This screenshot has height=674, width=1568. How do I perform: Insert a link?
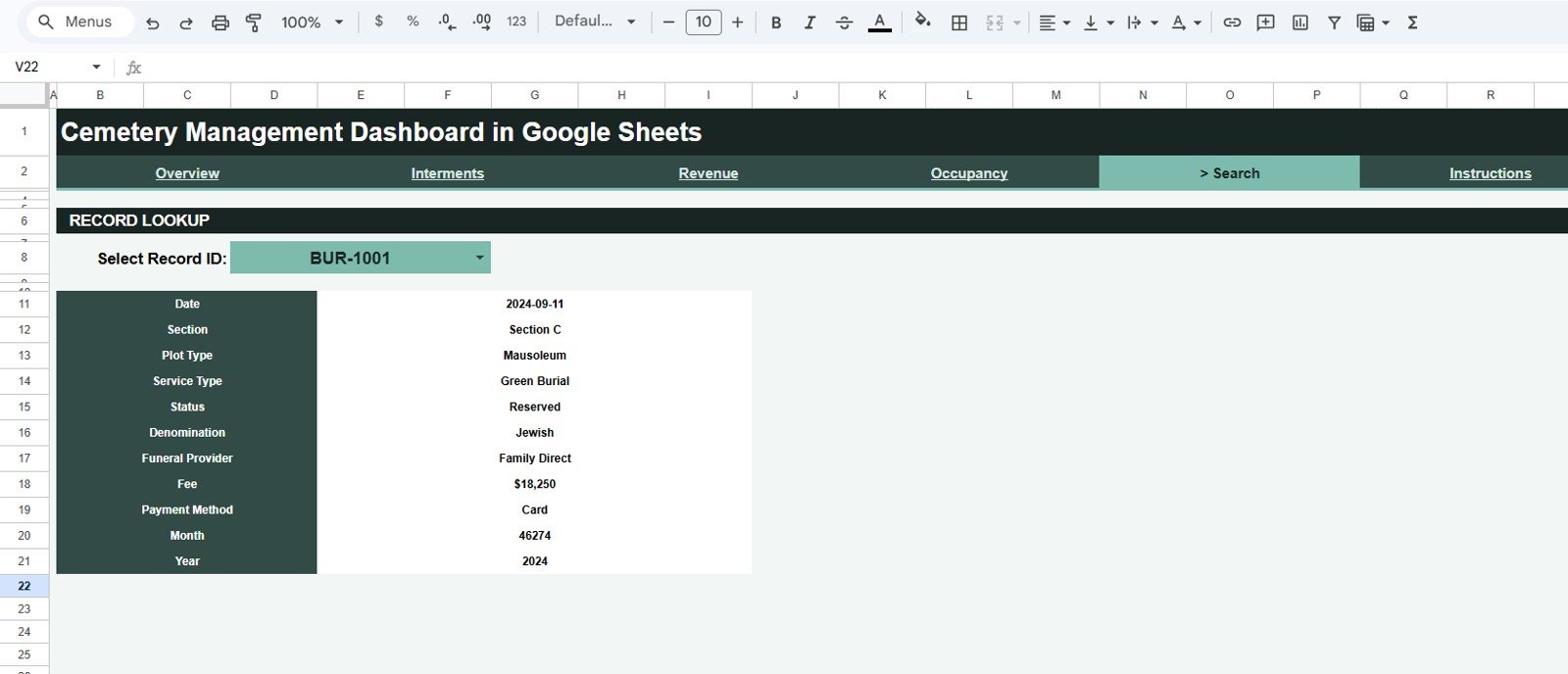click(x=1232, y=23)
